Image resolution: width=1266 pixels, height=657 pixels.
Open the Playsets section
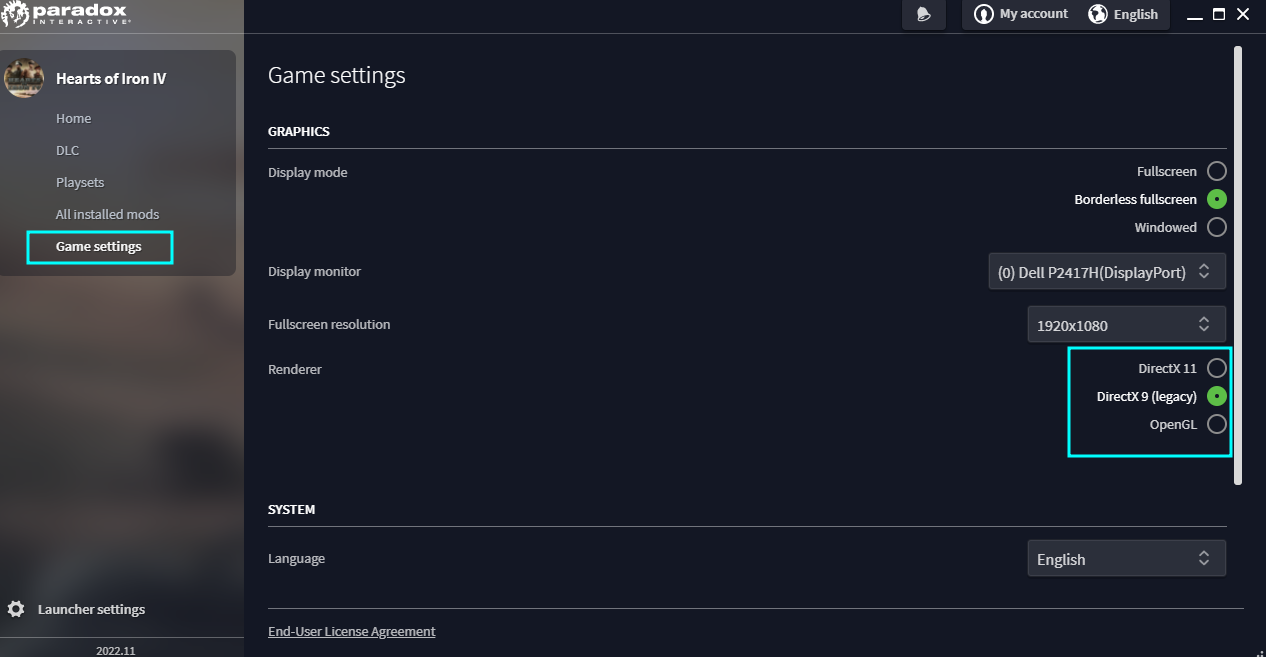79,182
